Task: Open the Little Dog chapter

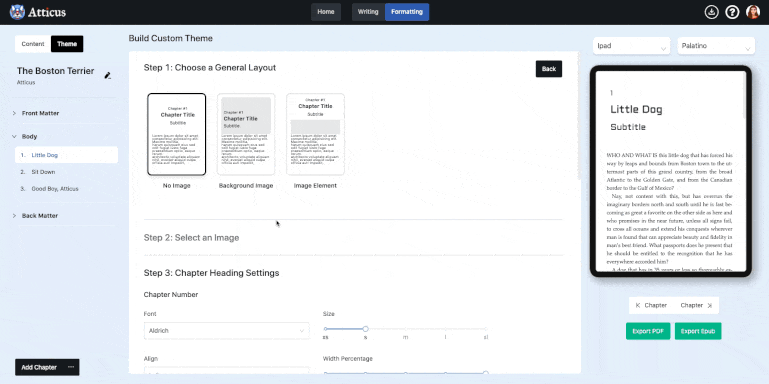Action: pos(66,155)
